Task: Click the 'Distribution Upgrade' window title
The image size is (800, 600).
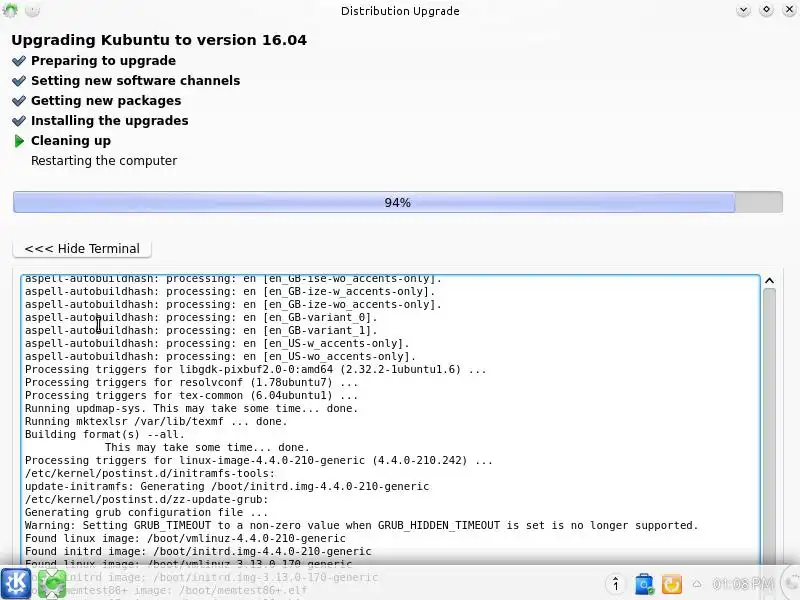Action: pos(400,11)
